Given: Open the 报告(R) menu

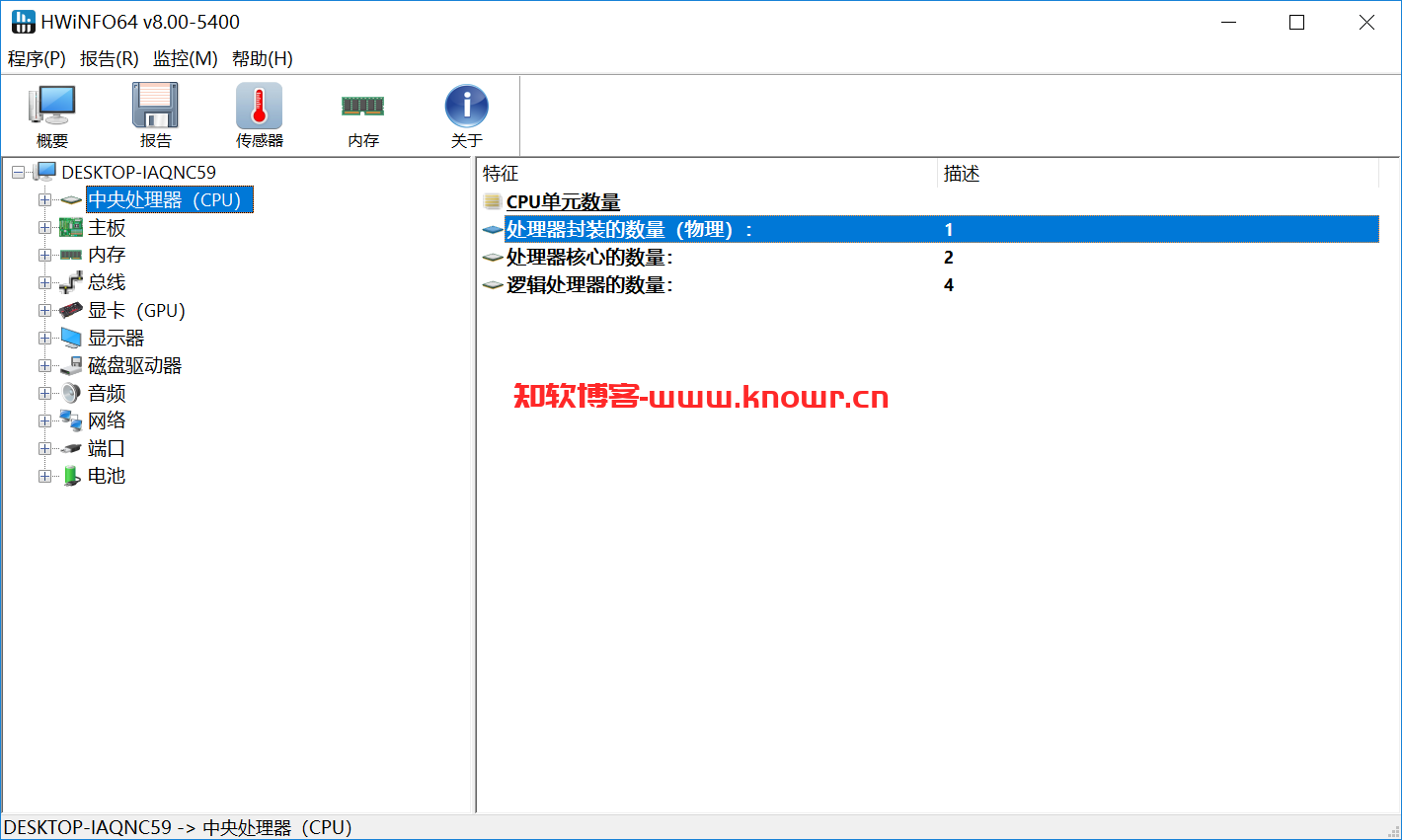Looking at the screenshot, I should pos(110,58).
